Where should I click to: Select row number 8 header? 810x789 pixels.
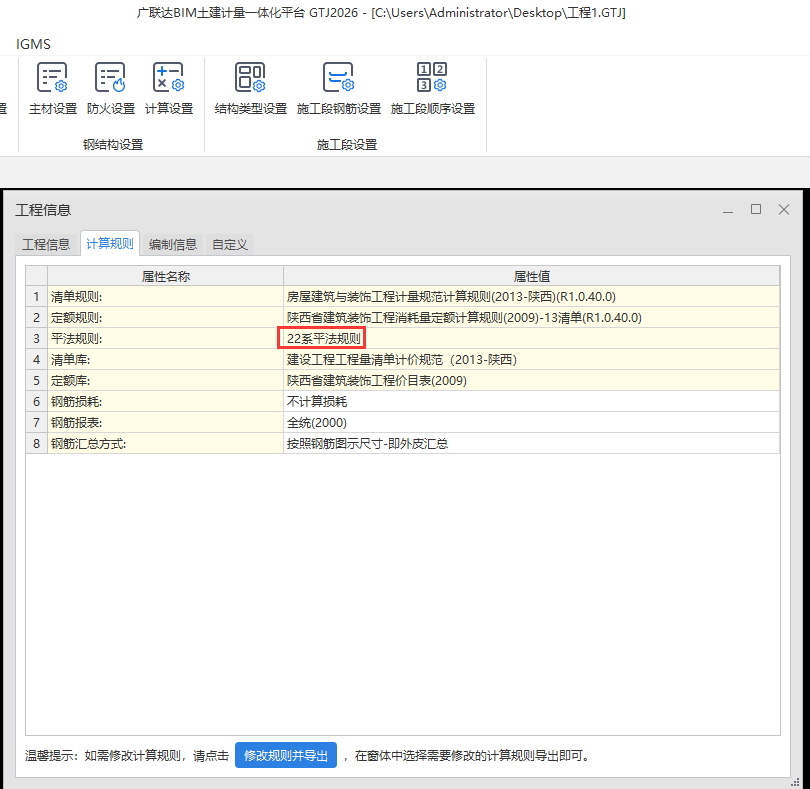pos(37,443)
